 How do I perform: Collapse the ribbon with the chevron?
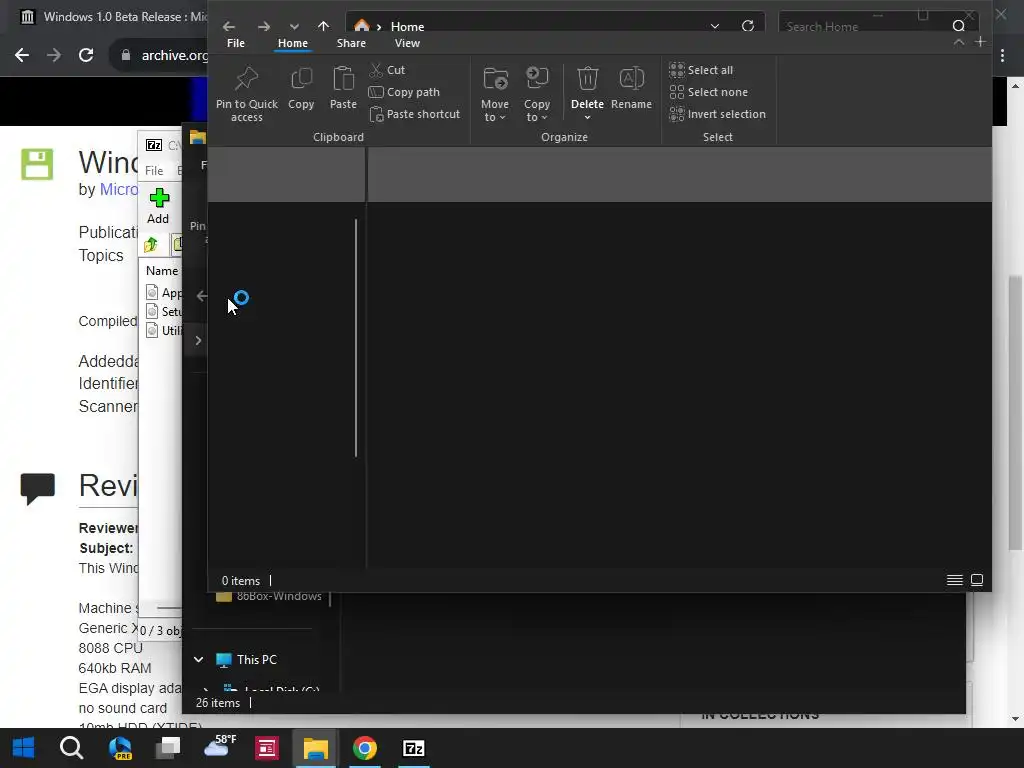(x=958, y=42)
